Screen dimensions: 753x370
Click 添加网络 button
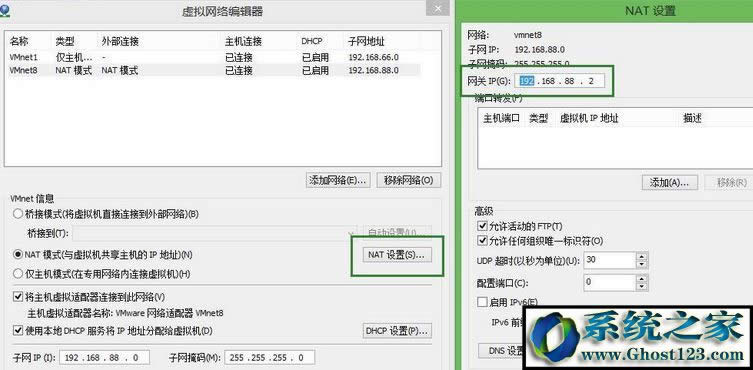pos(338,180)
